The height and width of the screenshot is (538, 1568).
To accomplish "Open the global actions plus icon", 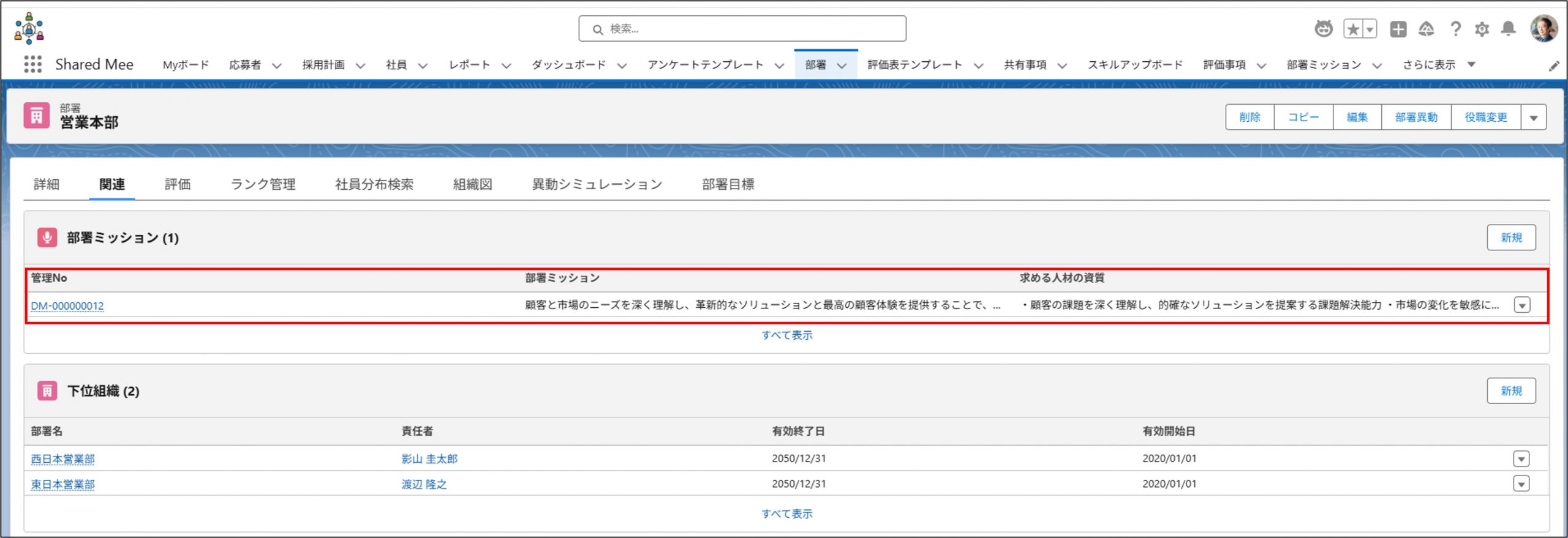I will click(x=1398, y=29).
